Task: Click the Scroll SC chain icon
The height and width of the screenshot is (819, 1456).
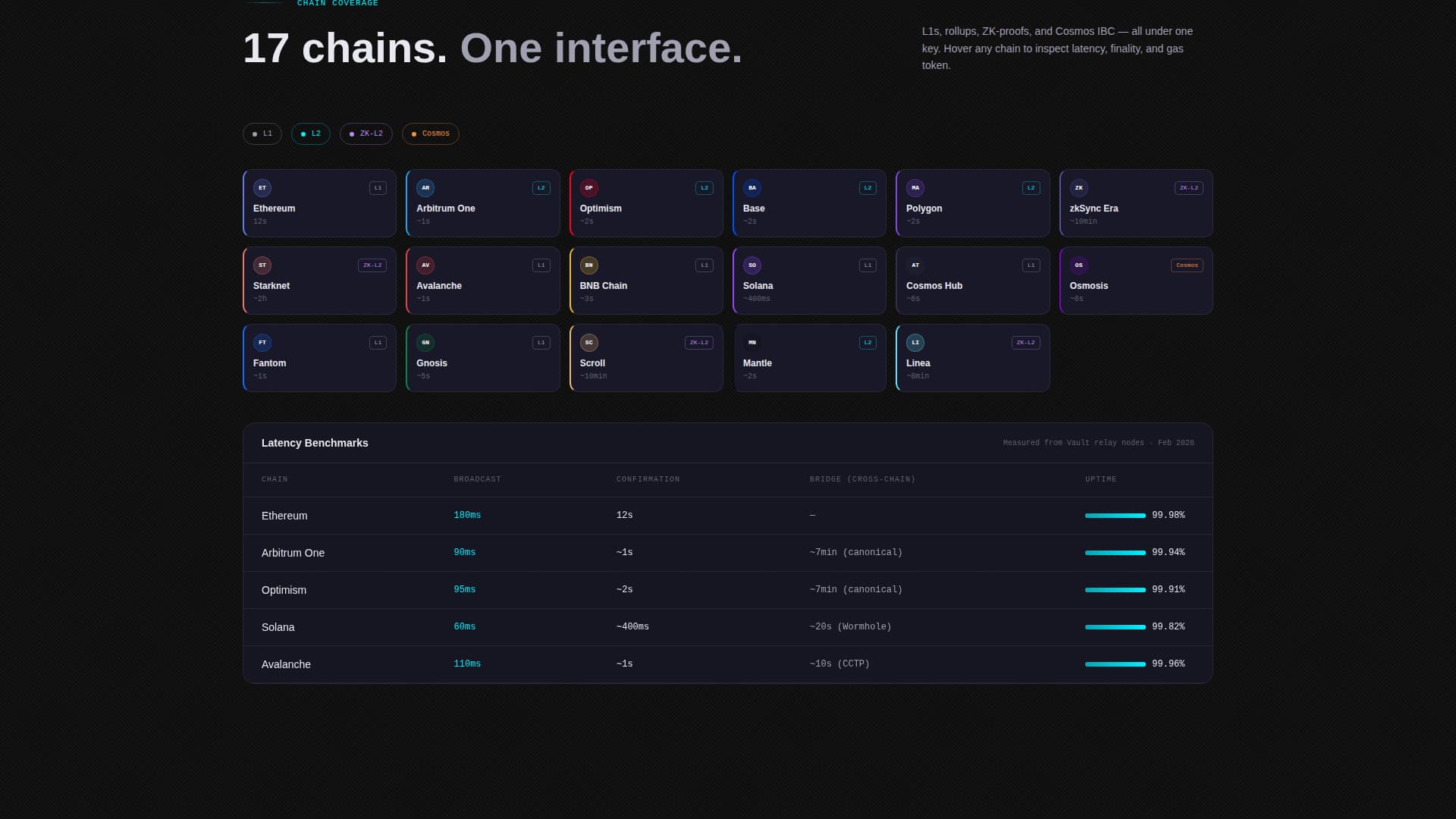Action: click(x=589, y=343)
